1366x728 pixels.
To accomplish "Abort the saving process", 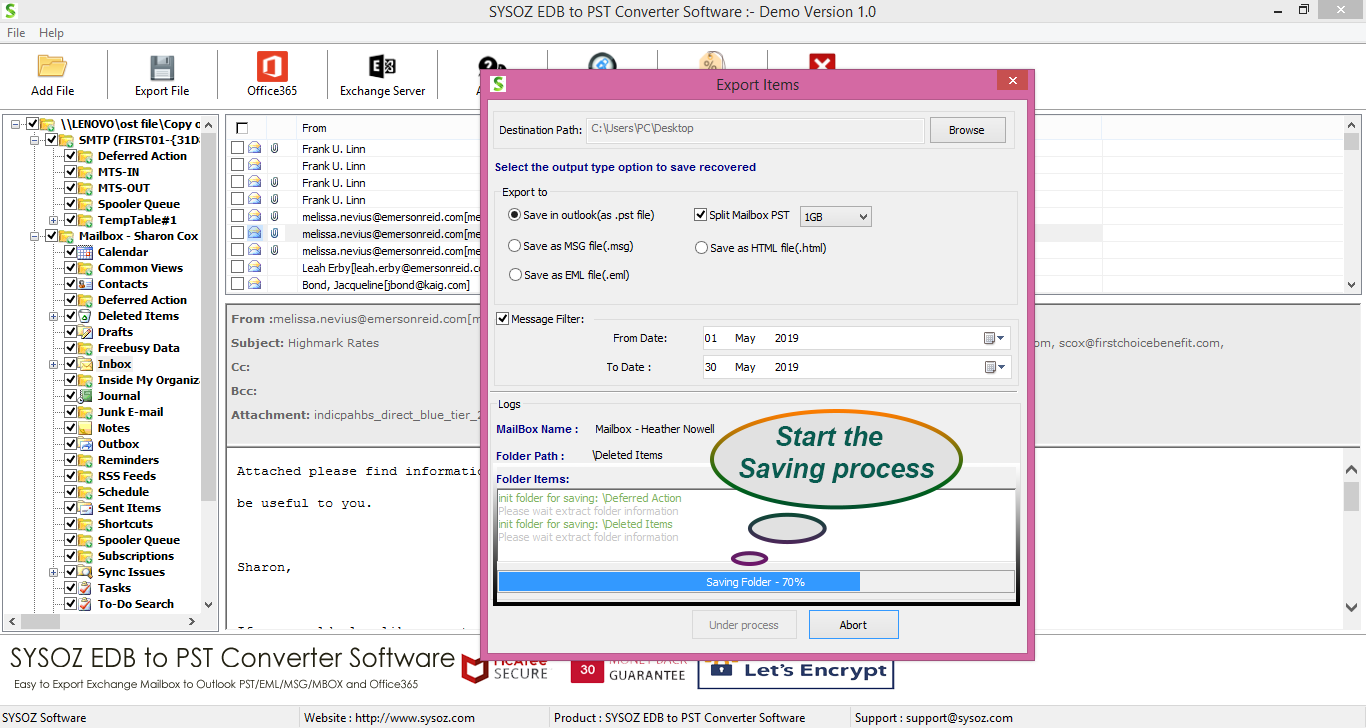I will (853, 625).
